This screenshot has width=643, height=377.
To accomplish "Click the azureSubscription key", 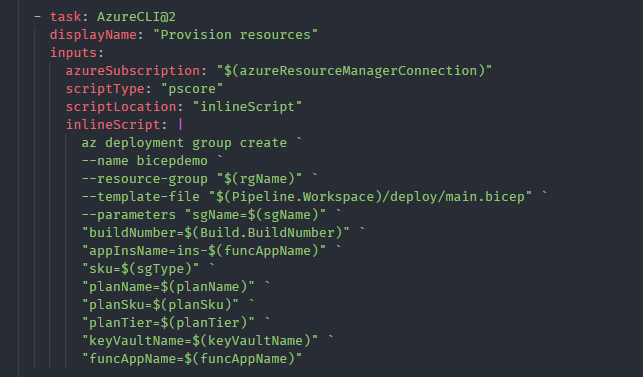I will click(x=133, y=71).
